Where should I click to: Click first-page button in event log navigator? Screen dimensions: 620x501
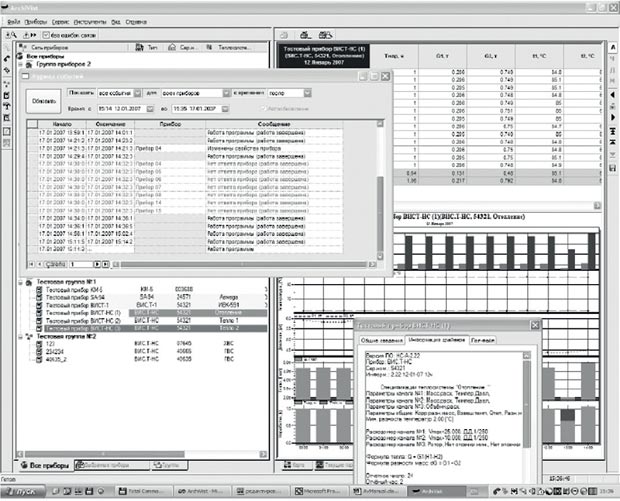pyautogui.click(x=32, y=264)
